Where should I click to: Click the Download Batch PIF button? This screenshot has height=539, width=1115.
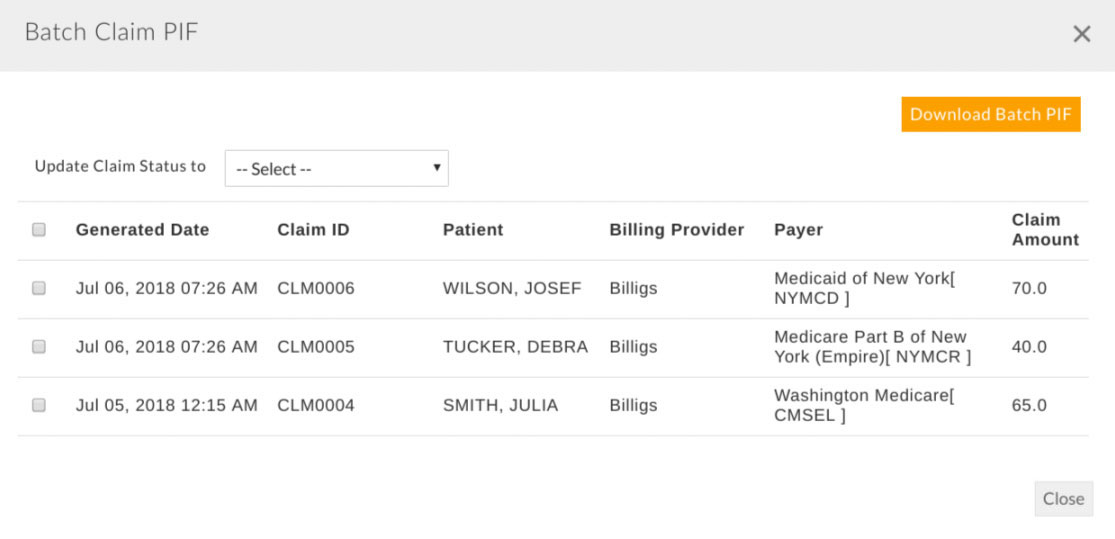pos(990,114)
